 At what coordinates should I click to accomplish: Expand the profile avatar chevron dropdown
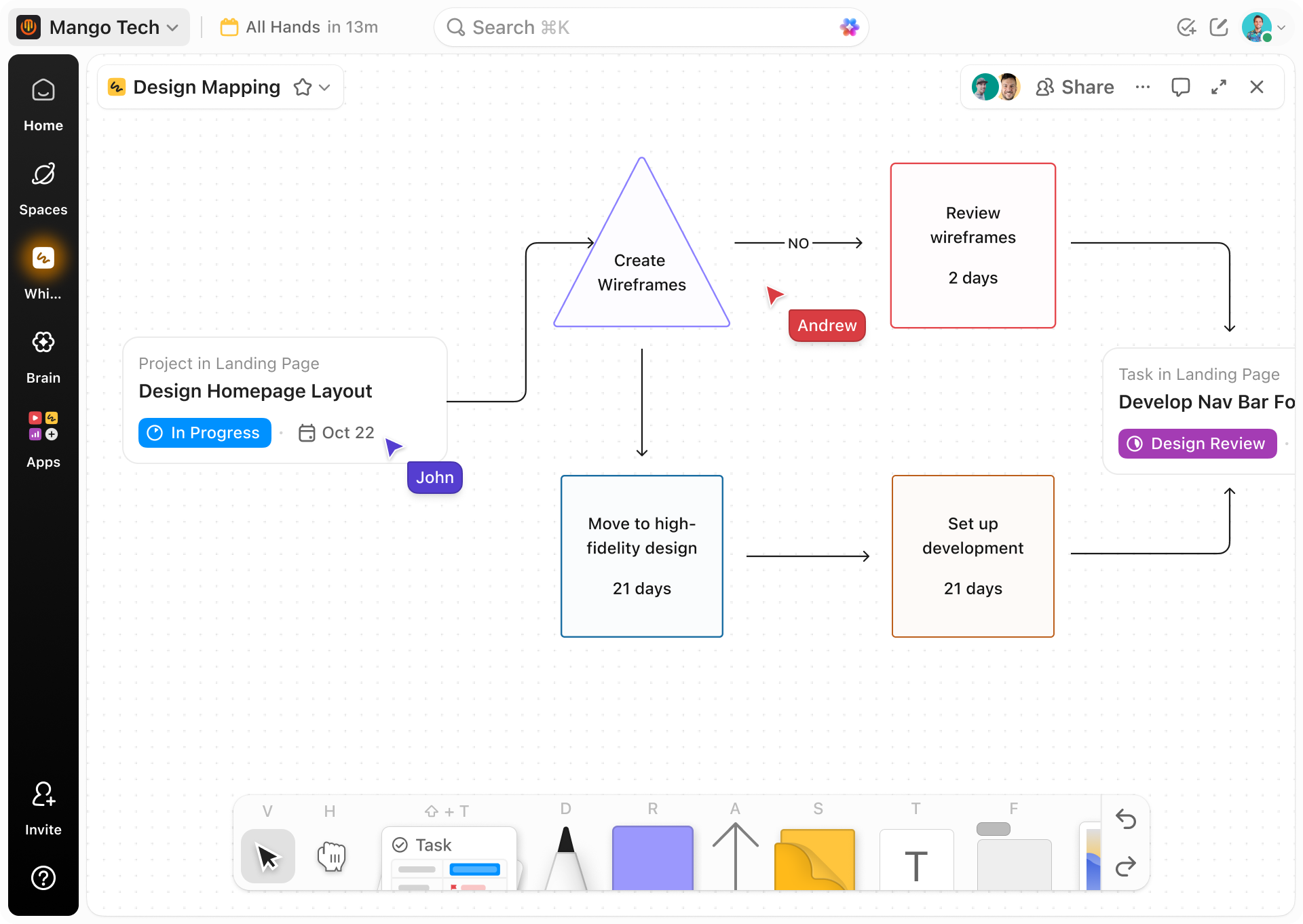click(x=1283, y=27)
